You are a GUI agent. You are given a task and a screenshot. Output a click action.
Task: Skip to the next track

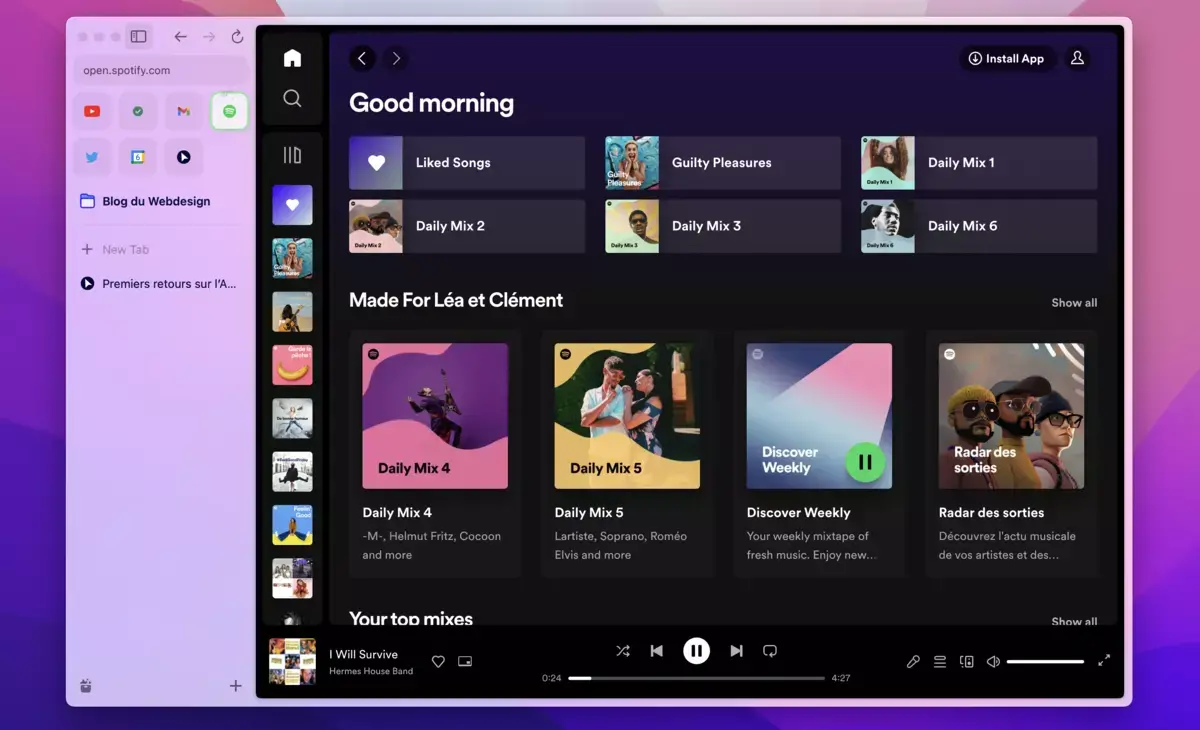(736, 651)
